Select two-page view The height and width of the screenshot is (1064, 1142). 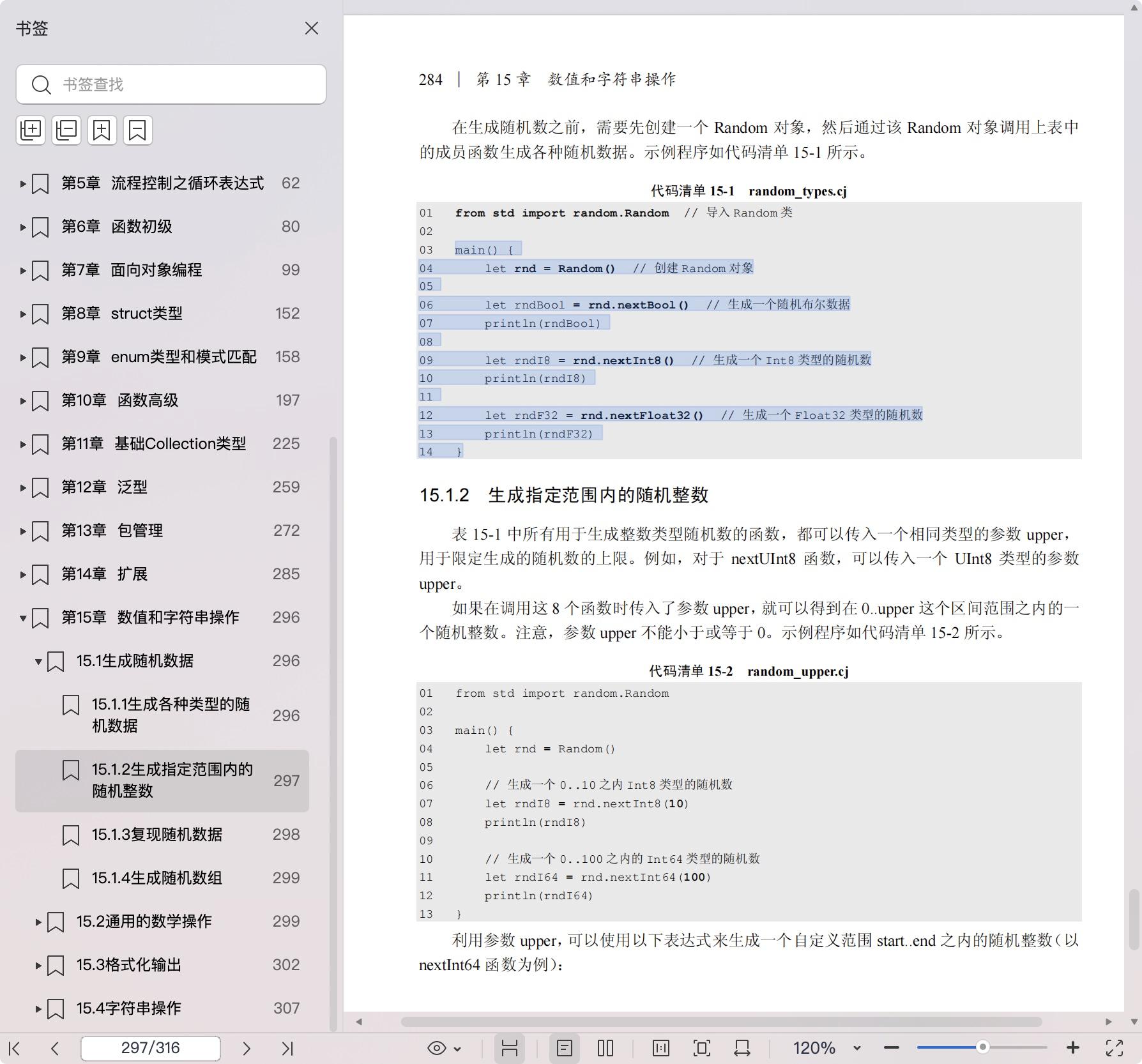point(605,1048)
